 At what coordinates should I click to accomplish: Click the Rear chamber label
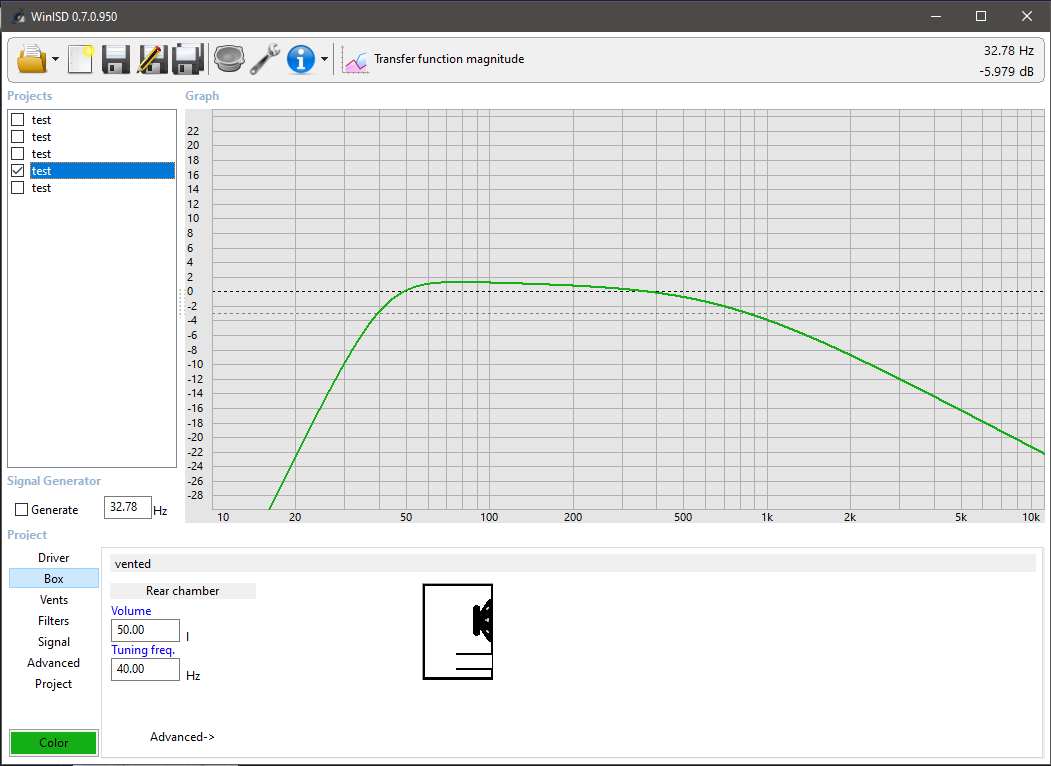[x=182, y=590]
